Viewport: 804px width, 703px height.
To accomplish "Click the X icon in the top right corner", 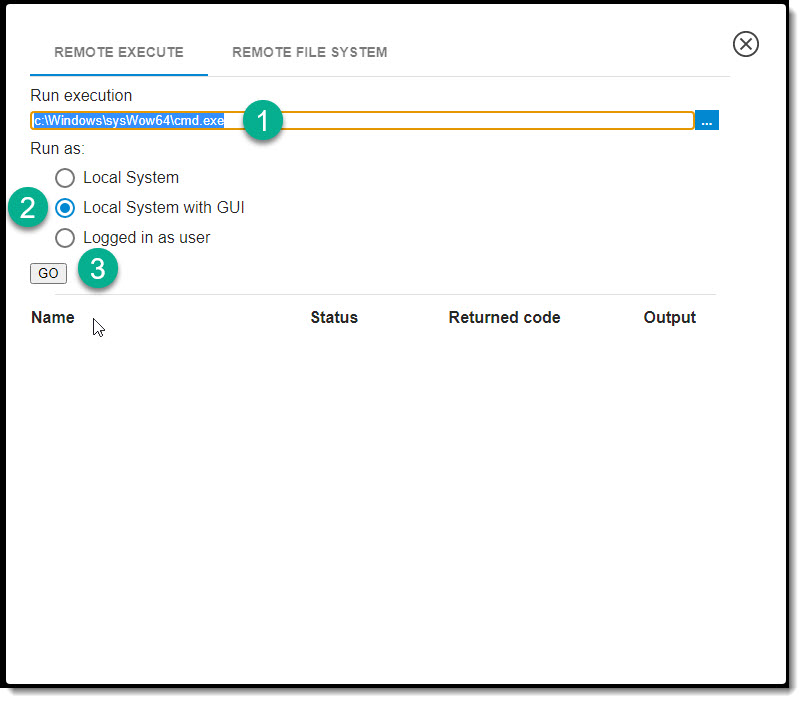I will point(745,44).
